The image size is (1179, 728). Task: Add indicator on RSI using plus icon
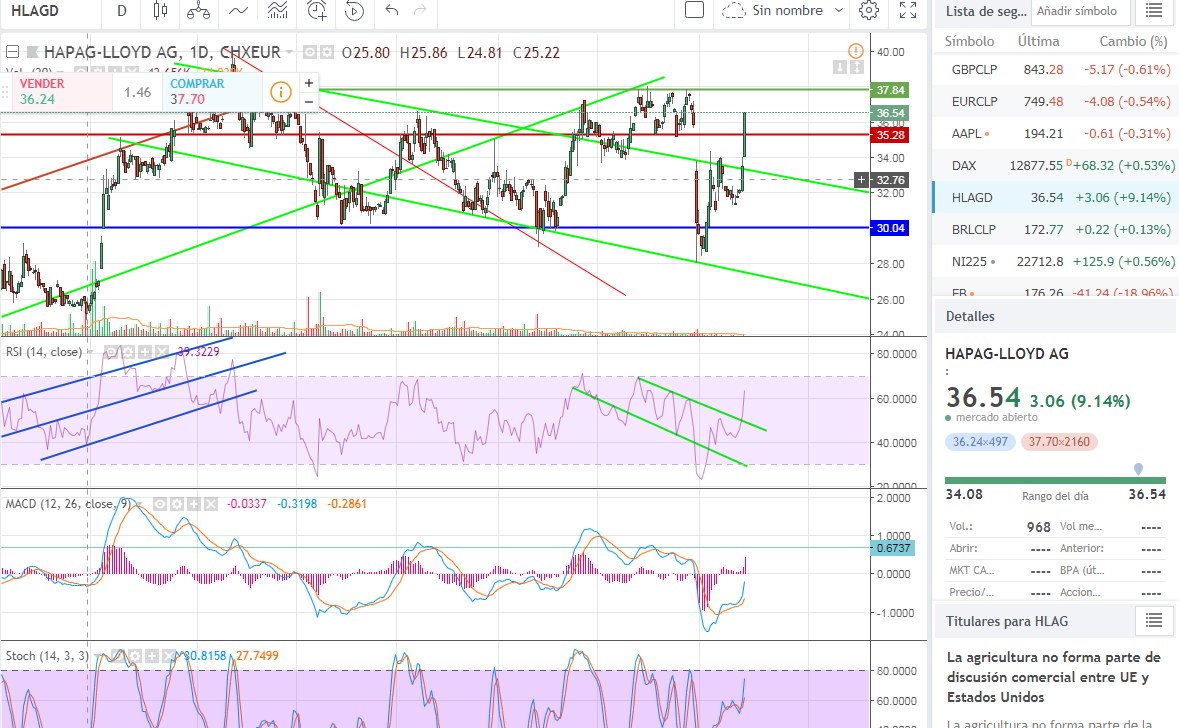(145, 351)
